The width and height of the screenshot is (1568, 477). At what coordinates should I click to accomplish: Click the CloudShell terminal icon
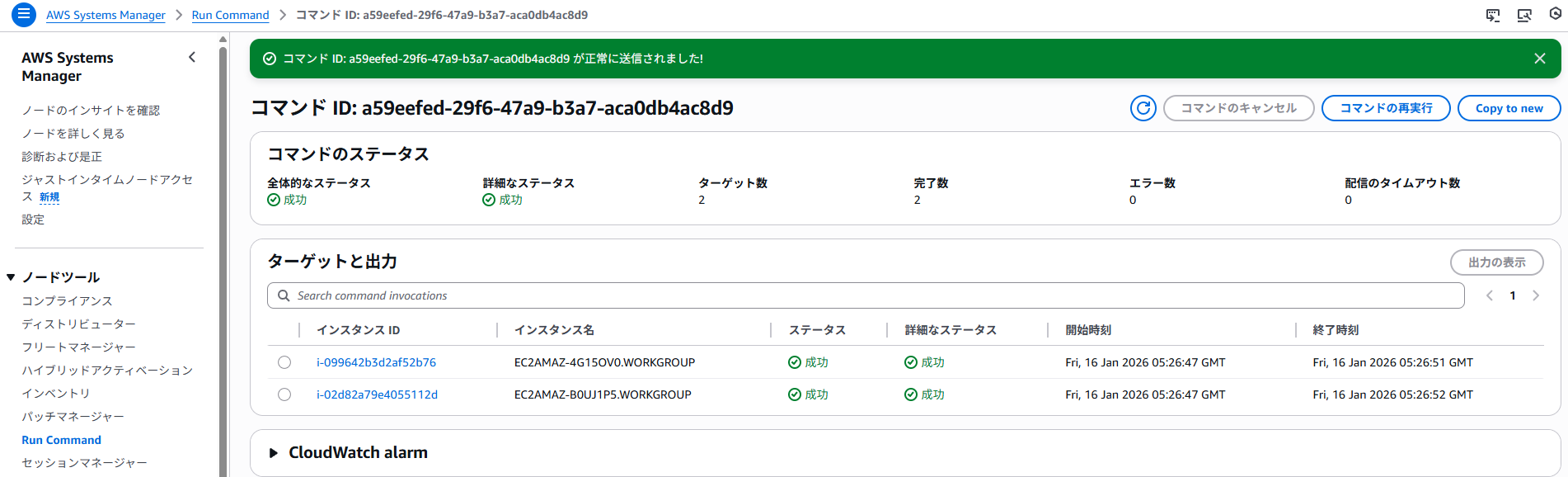point(1493,15)
